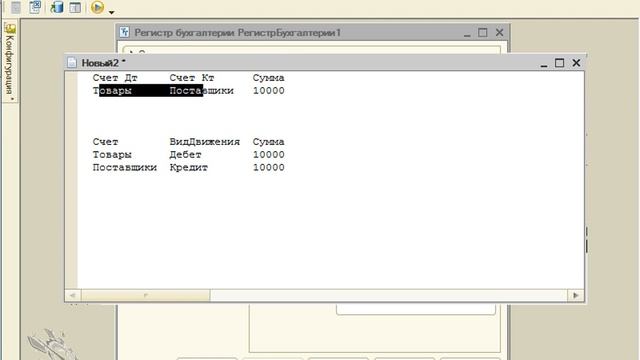The width and height of the screenshot is (640, 360).
Task: Click the close-document toolbar icon
Action: pyautogui.click(x=35, y=7)
